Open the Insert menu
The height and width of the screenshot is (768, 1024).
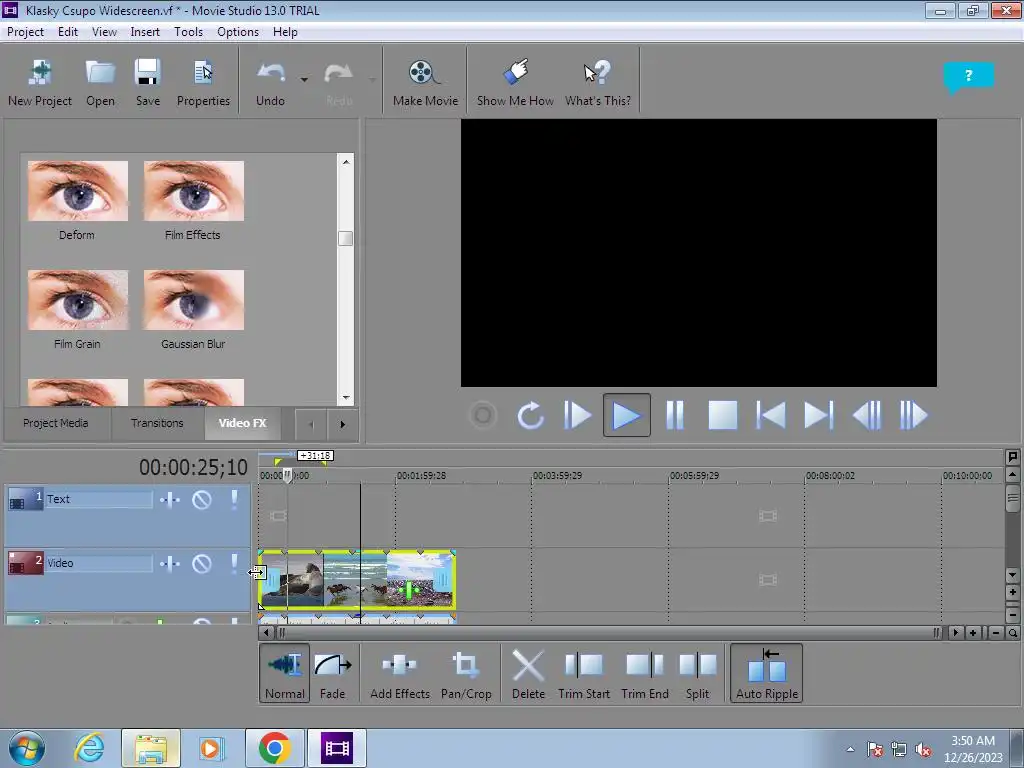coord(145,32)
